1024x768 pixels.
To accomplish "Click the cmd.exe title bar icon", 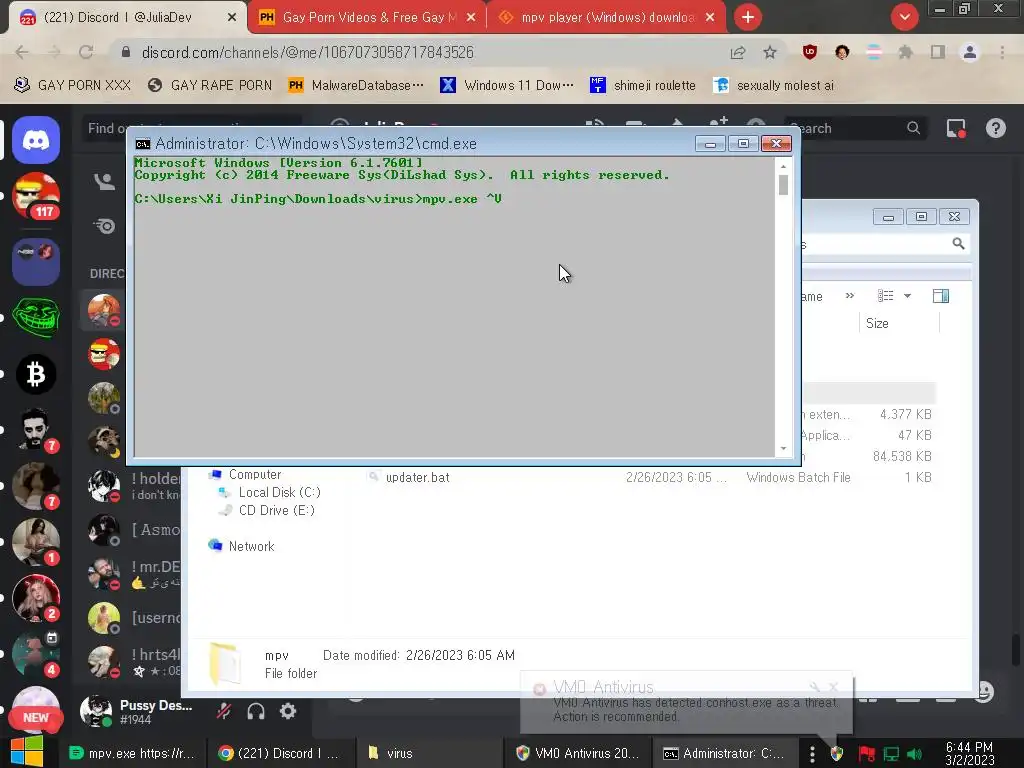I will [142, 144].
